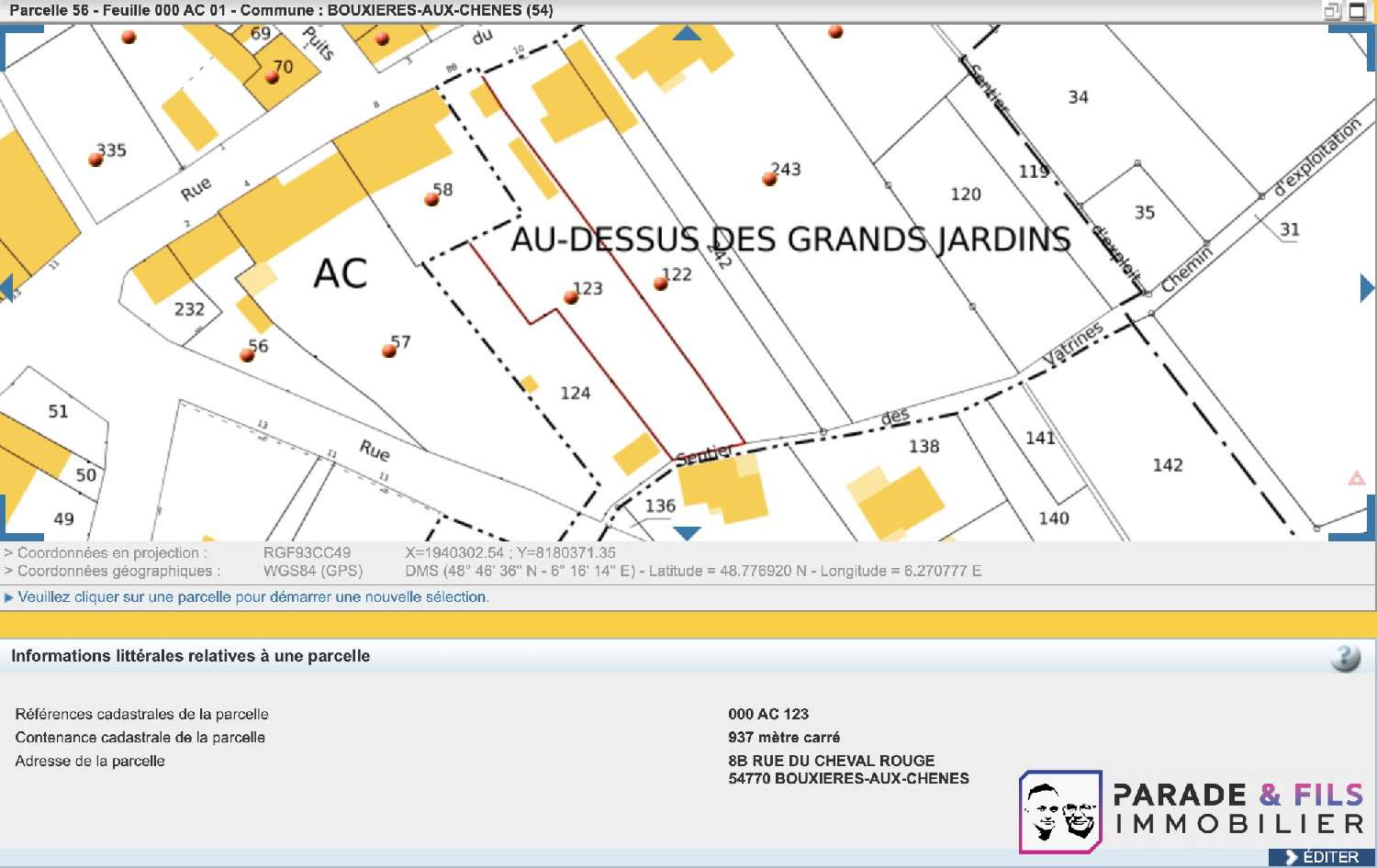The width and height of the screenshot is (1377, 868).
Task: Pan the map west using the left arrow
Action: (x=7, y=288)
